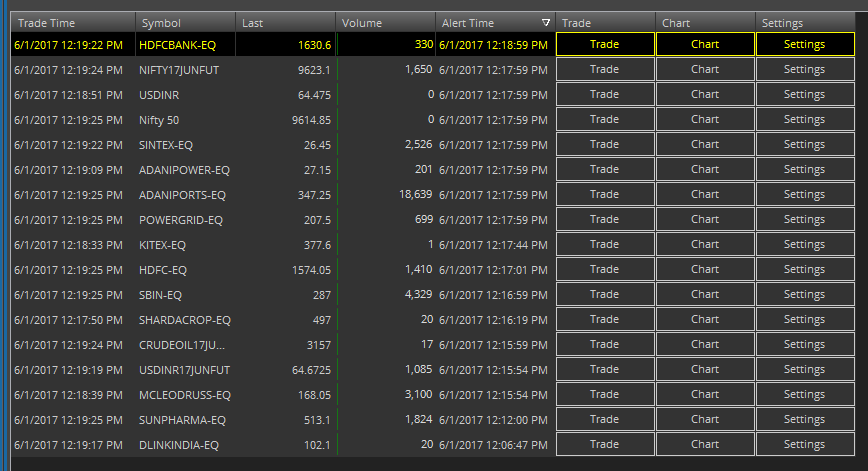
Task: Click alert time 12:12:00 PM cell
Action: 495,420
